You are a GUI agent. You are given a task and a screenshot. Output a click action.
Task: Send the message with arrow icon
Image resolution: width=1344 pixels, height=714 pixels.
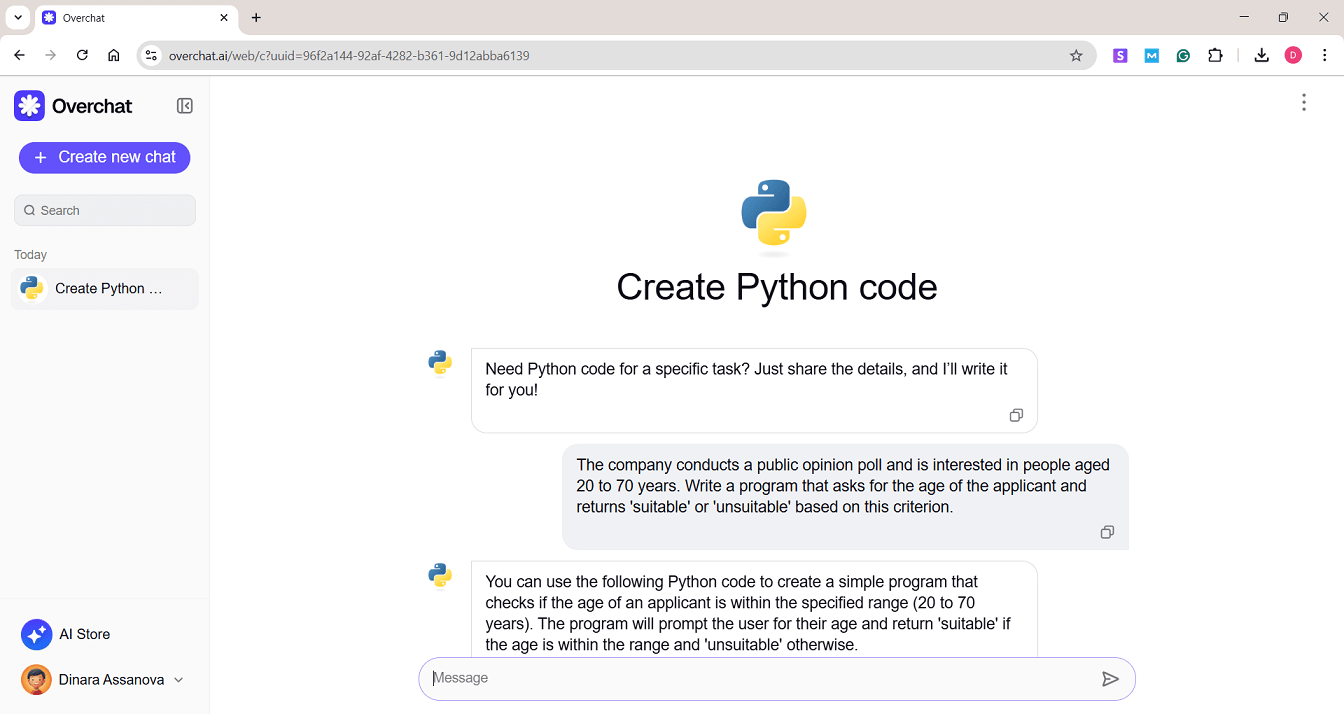tap(1110, 679)
